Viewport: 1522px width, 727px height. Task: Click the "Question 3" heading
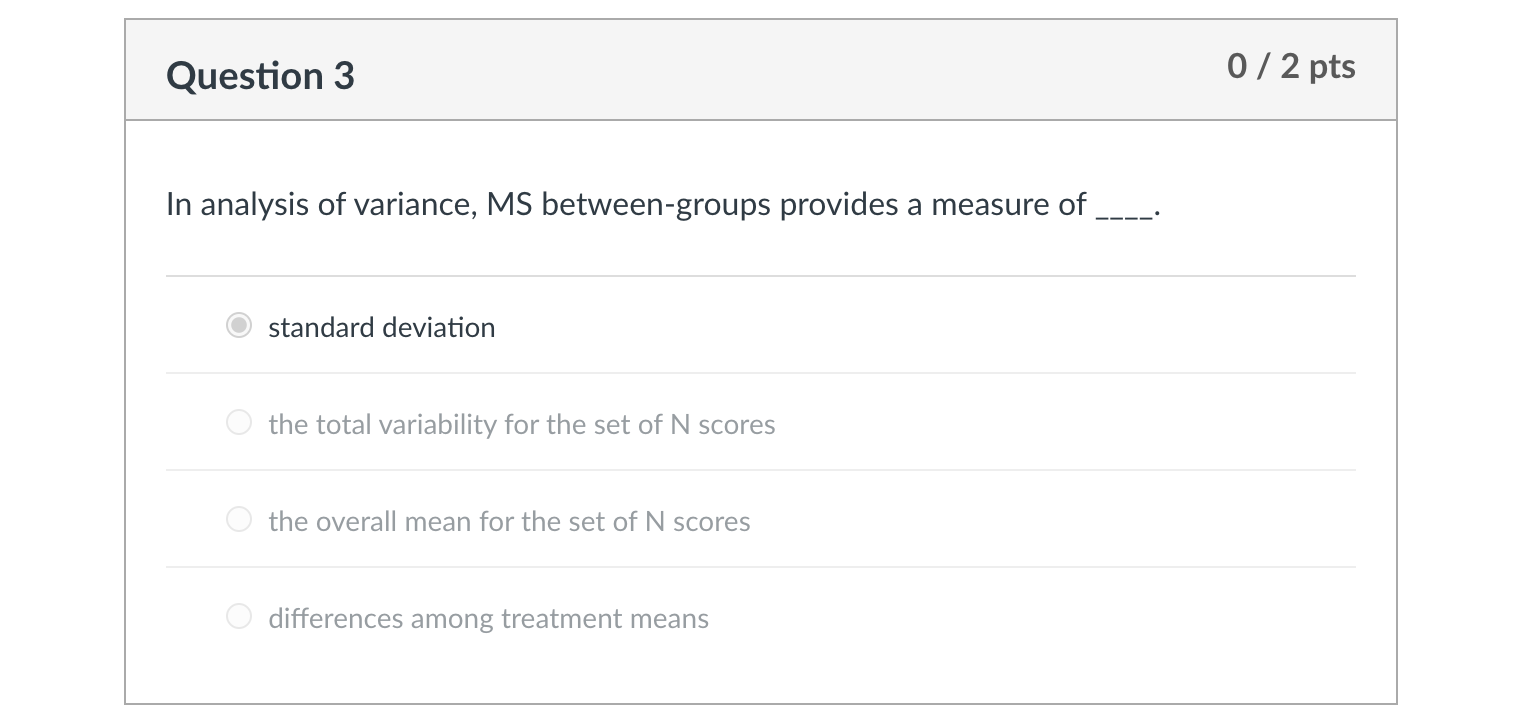point(260,76)
